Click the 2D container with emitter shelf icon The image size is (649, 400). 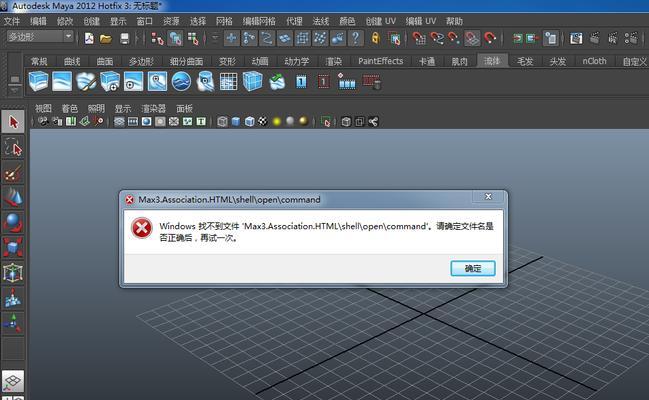[134, 81]
